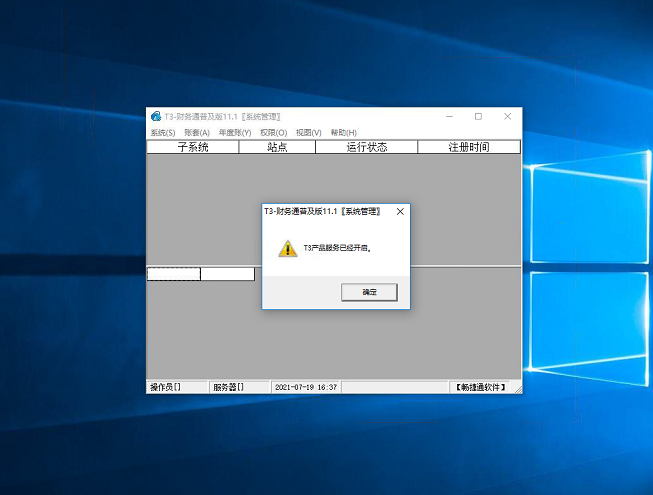653x495 pixels.
Task: Click the T3产品服务已经开启 message text
Action: pyautogui.click(x=337, y=248)
